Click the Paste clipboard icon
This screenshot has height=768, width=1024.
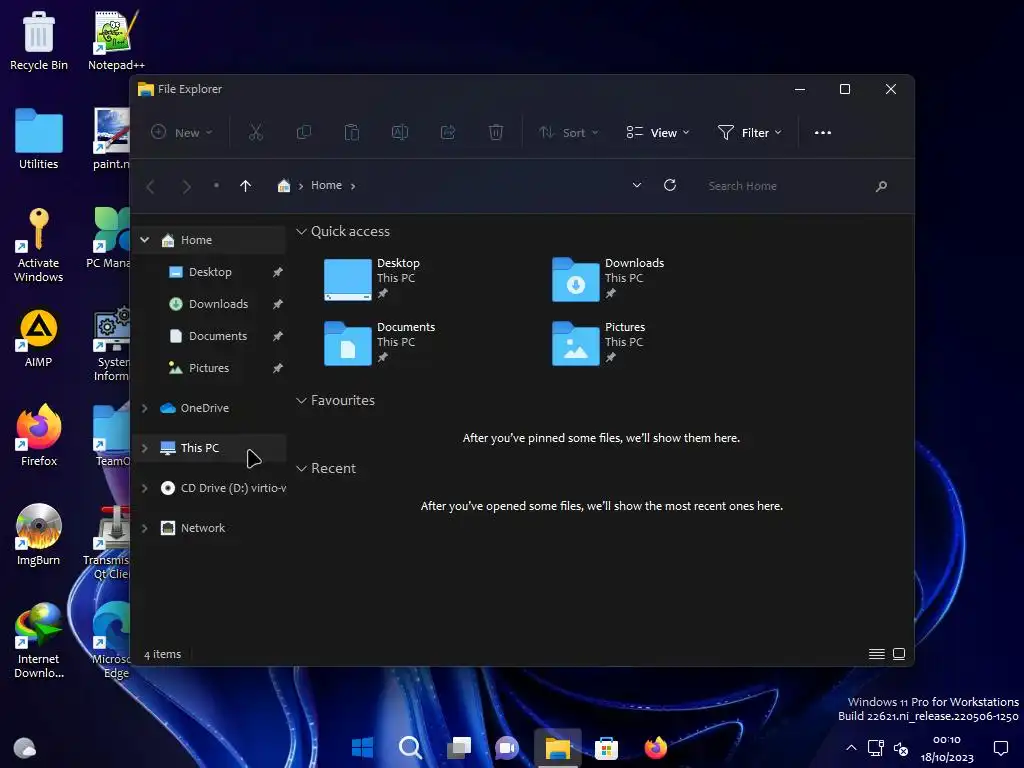(352, 133)
